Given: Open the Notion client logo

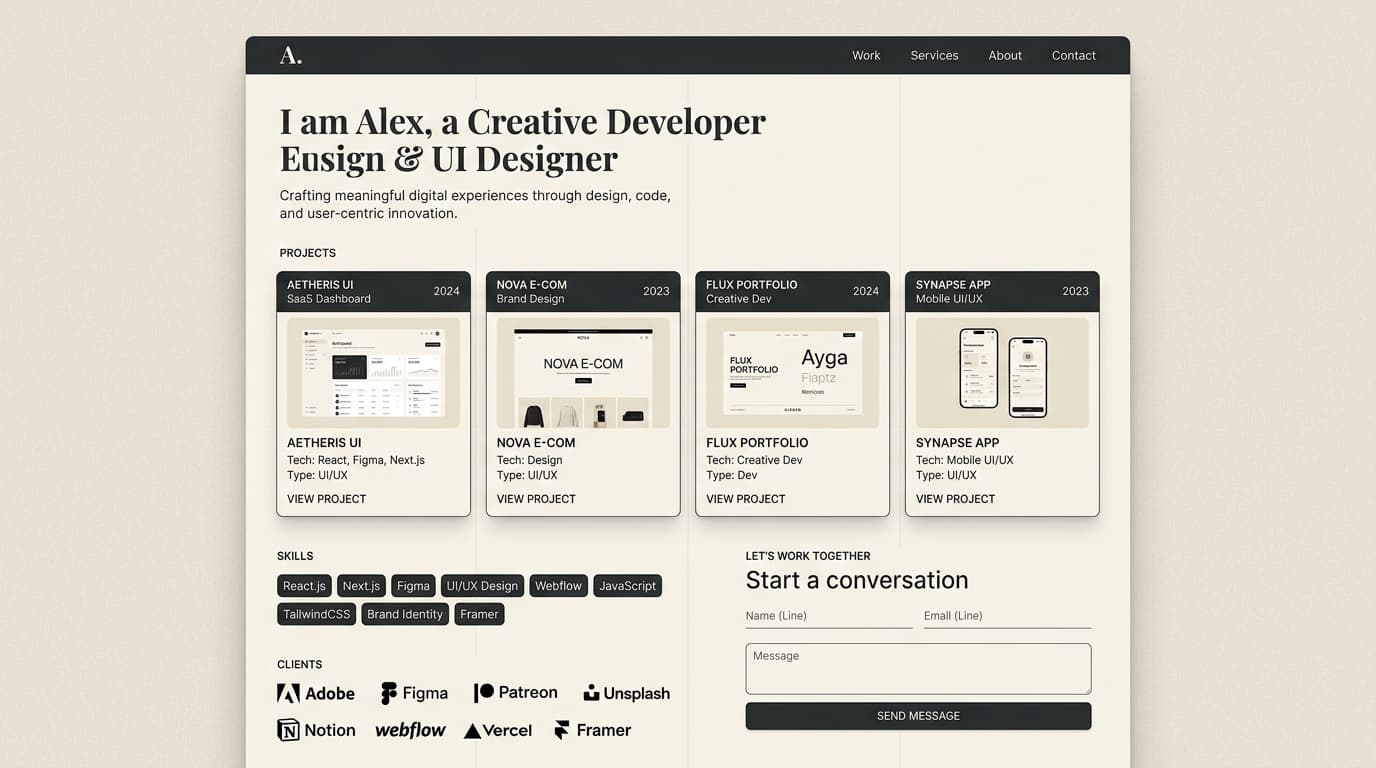Looking at the screenshot, I should coord(316,730).
